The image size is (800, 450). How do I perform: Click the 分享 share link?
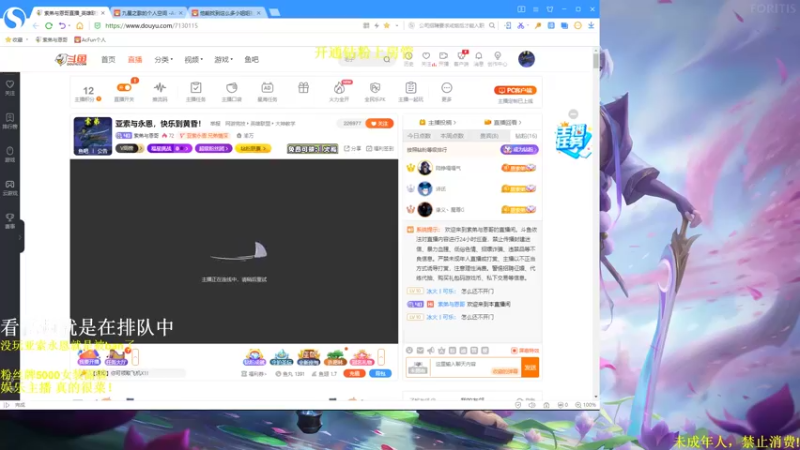(352, 148)
